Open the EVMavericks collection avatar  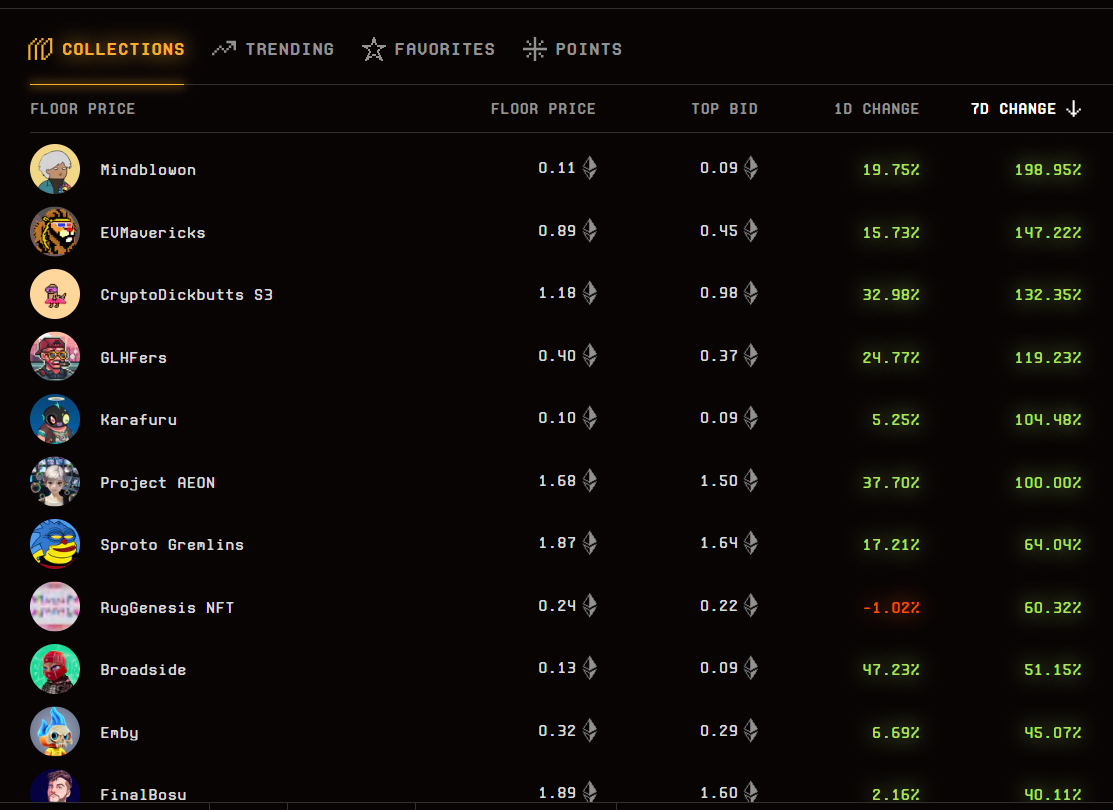tap(55, 231)
